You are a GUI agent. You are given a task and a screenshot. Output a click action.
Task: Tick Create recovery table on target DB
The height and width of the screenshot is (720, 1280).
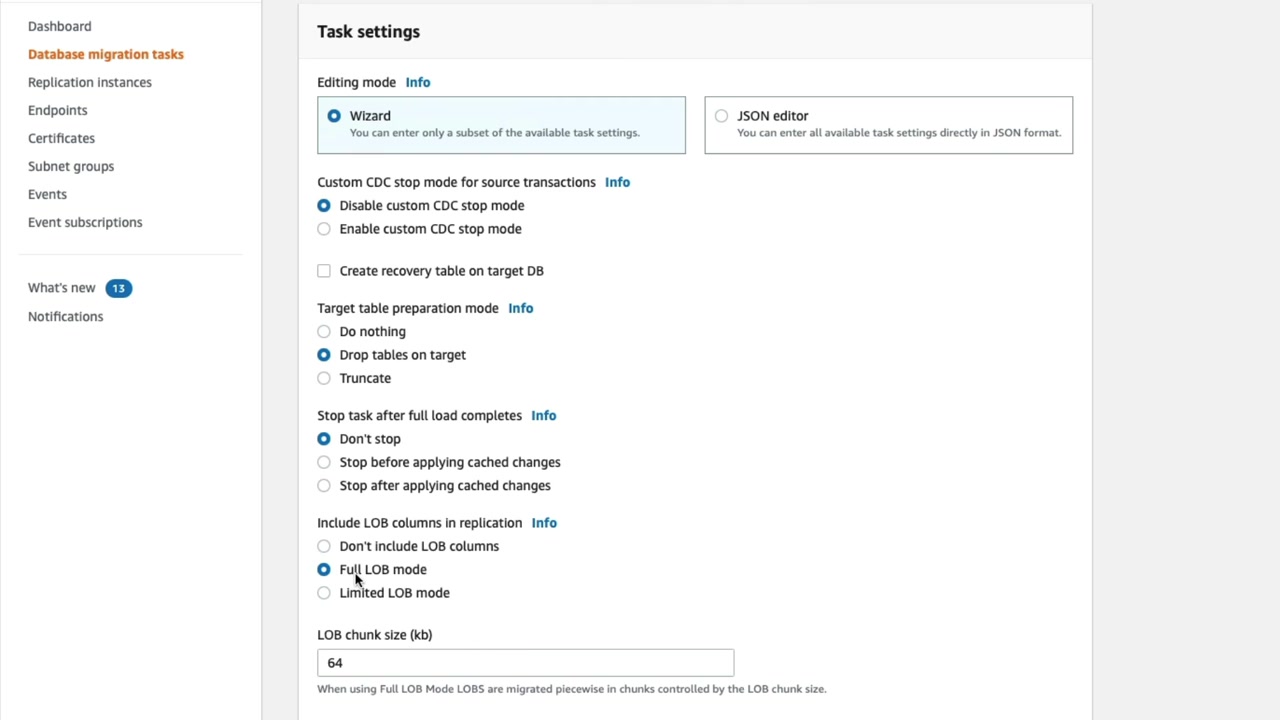pos(324,271)
